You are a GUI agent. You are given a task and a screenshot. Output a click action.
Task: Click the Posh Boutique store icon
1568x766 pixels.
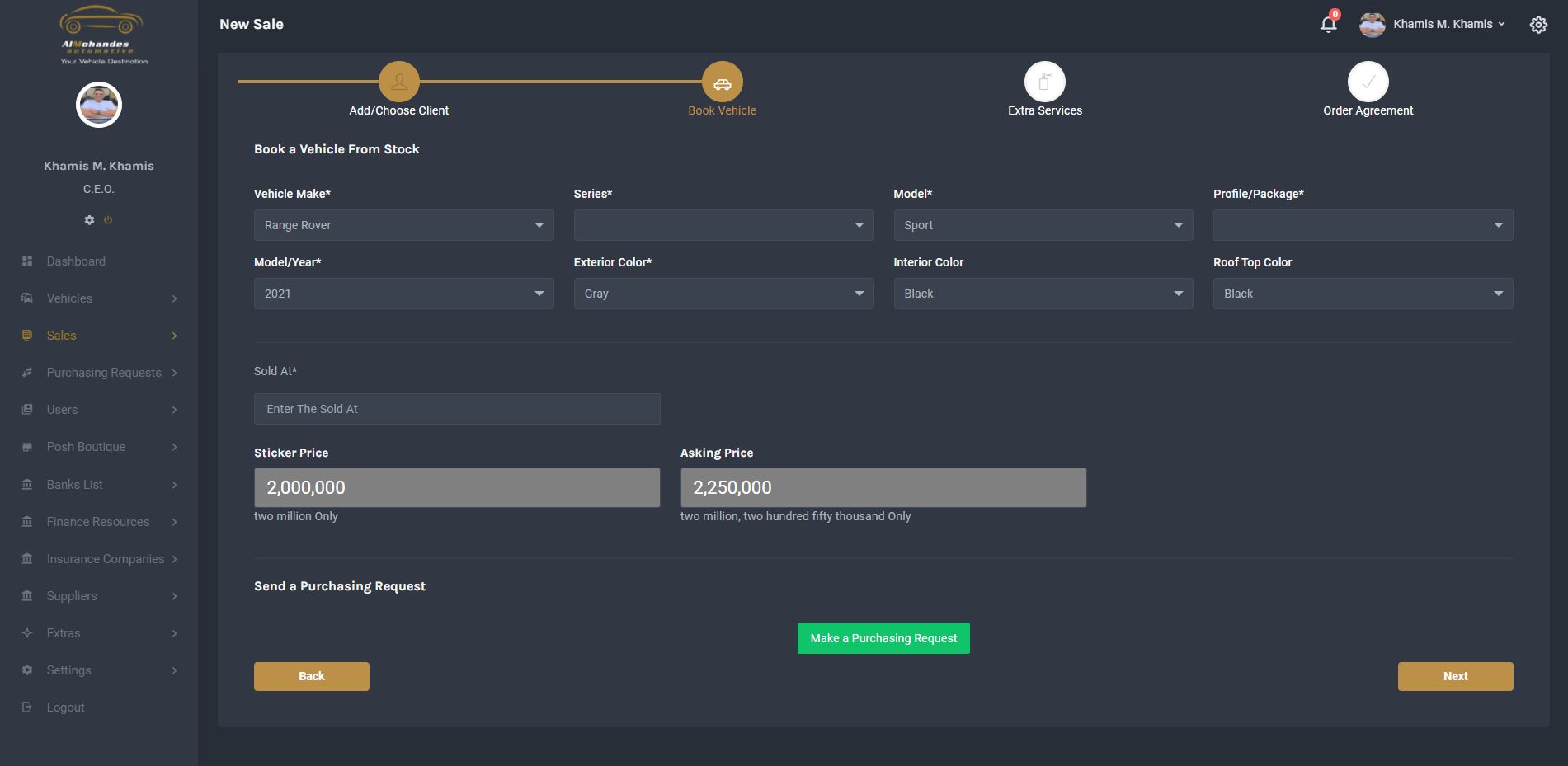[x=27, y=447]
